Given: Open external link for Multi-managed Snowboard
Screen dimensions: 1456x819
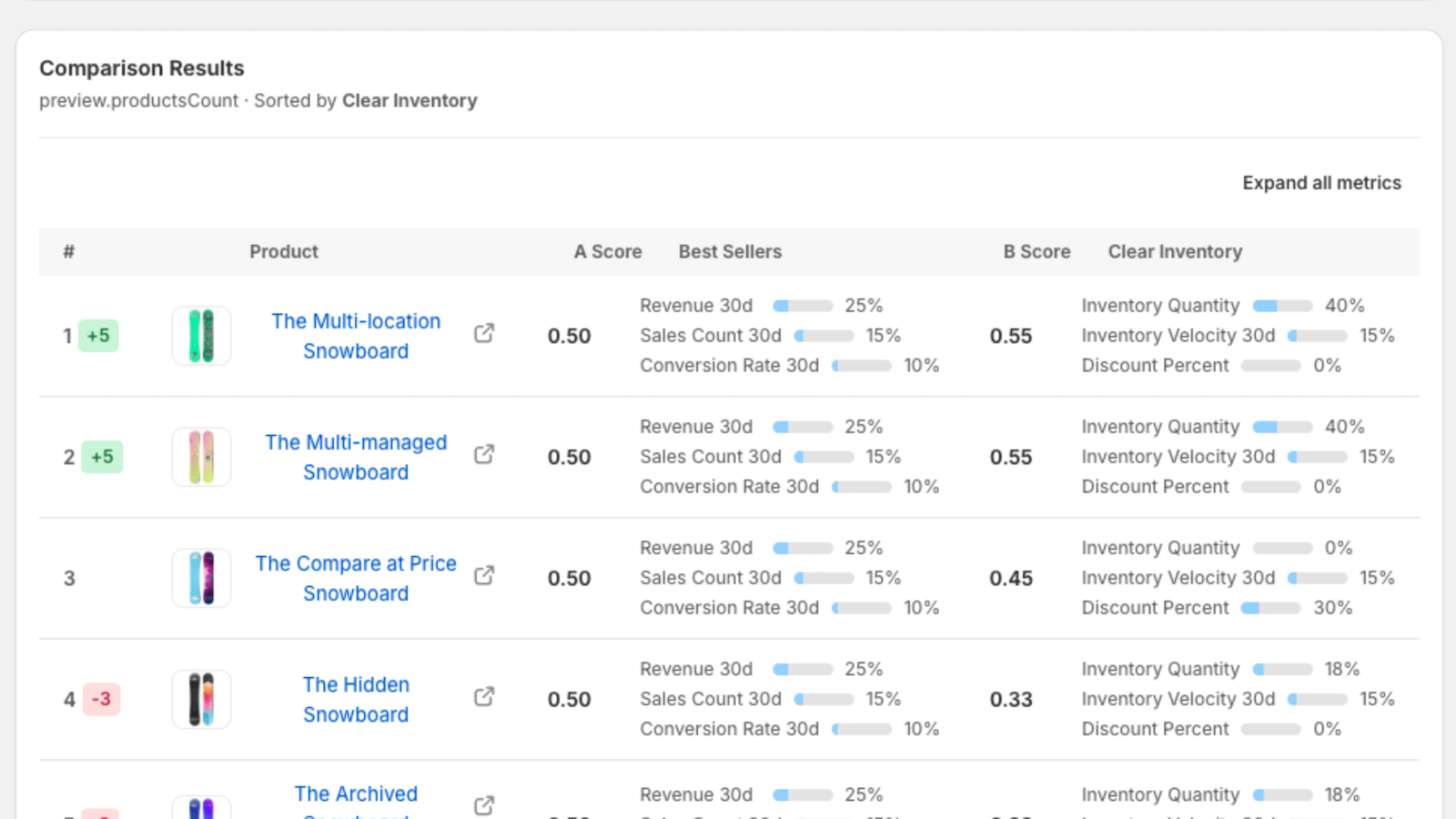Looking at the screenshot, I should pos(484,454).
